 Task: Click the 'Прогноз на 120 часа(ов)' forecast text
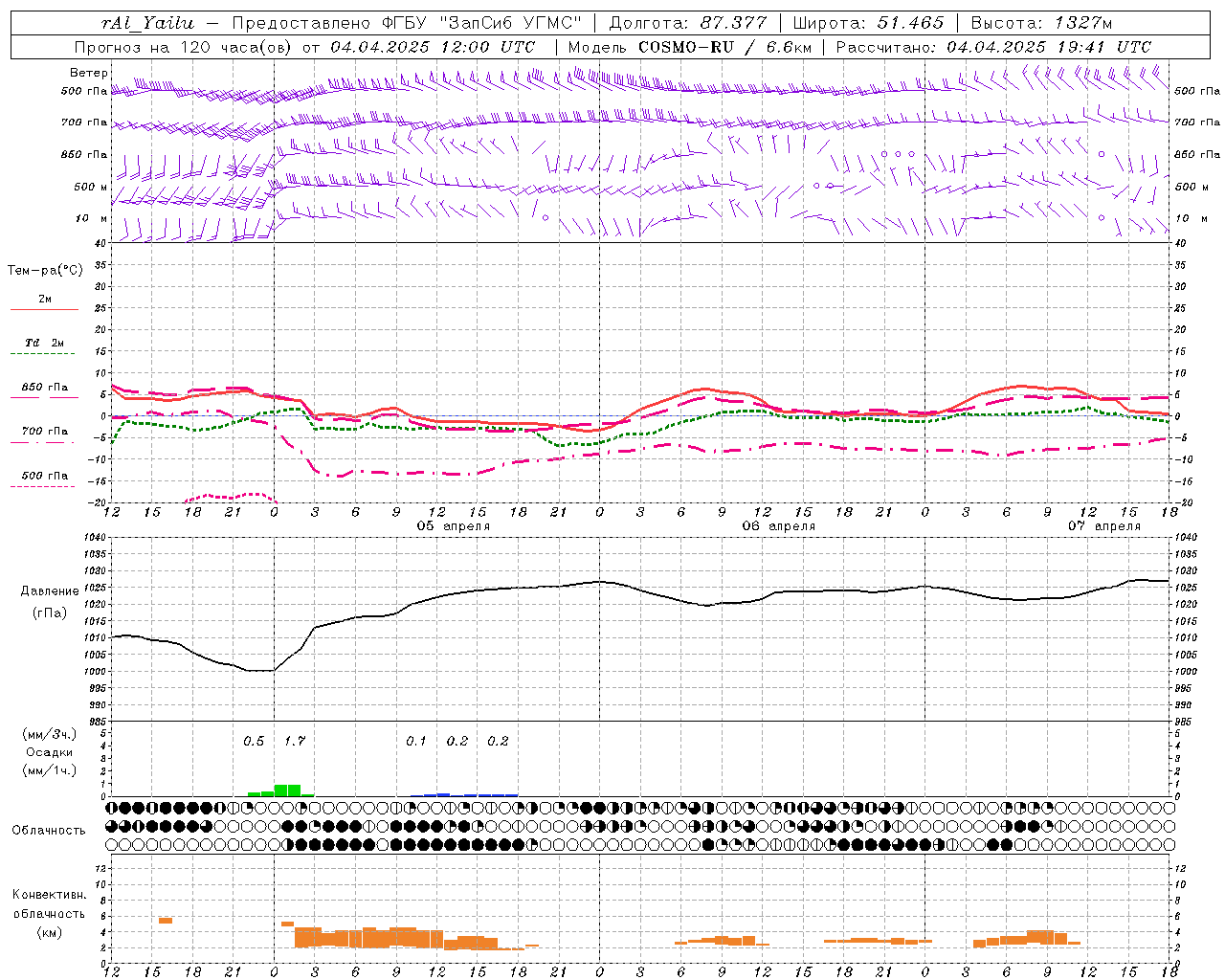pos(184,47)
